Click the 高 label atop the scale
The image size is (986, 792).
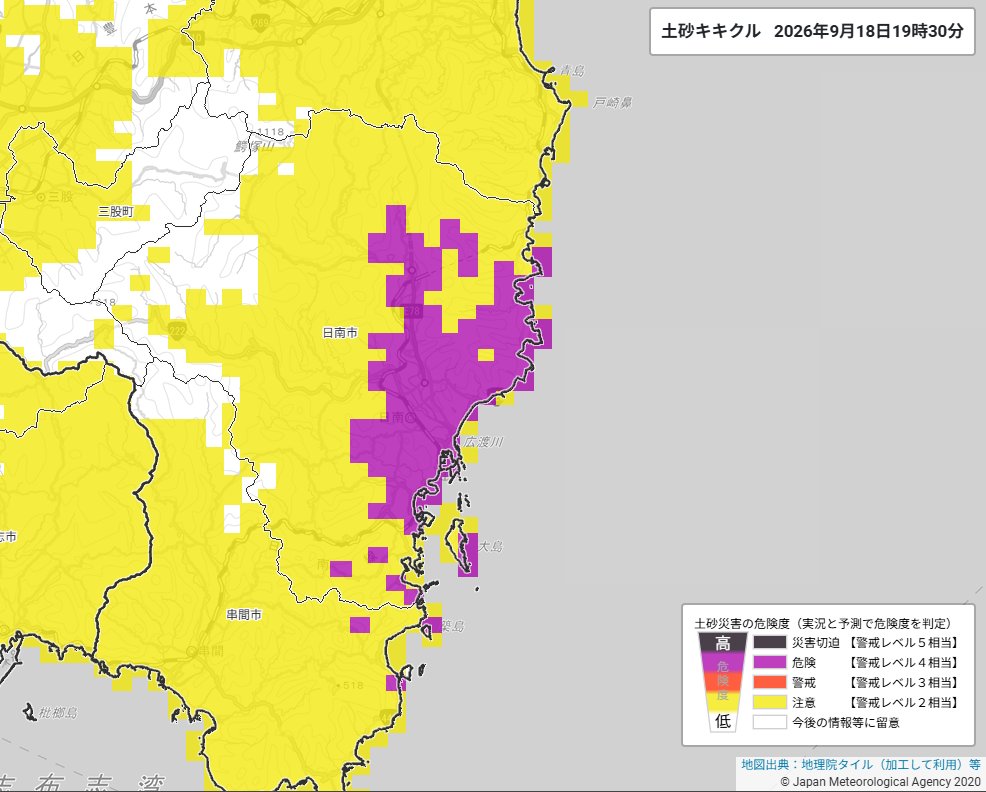pyautogui.click(x=723, y=644)
